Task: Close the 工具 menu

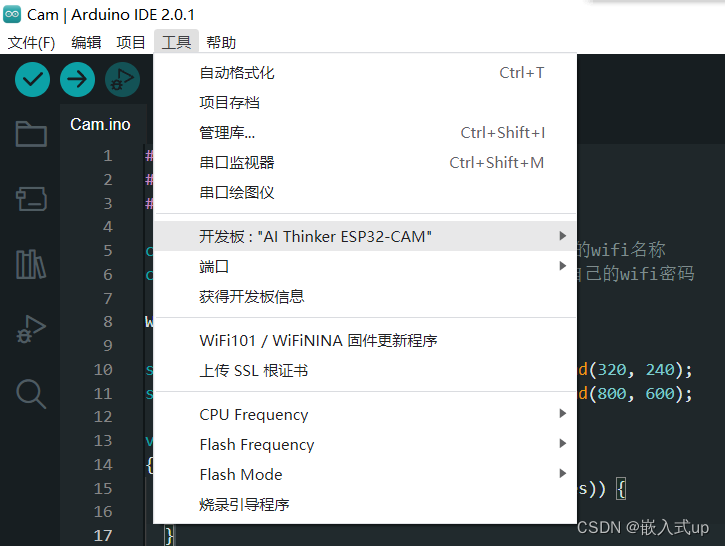Action: tap(176, 43)
